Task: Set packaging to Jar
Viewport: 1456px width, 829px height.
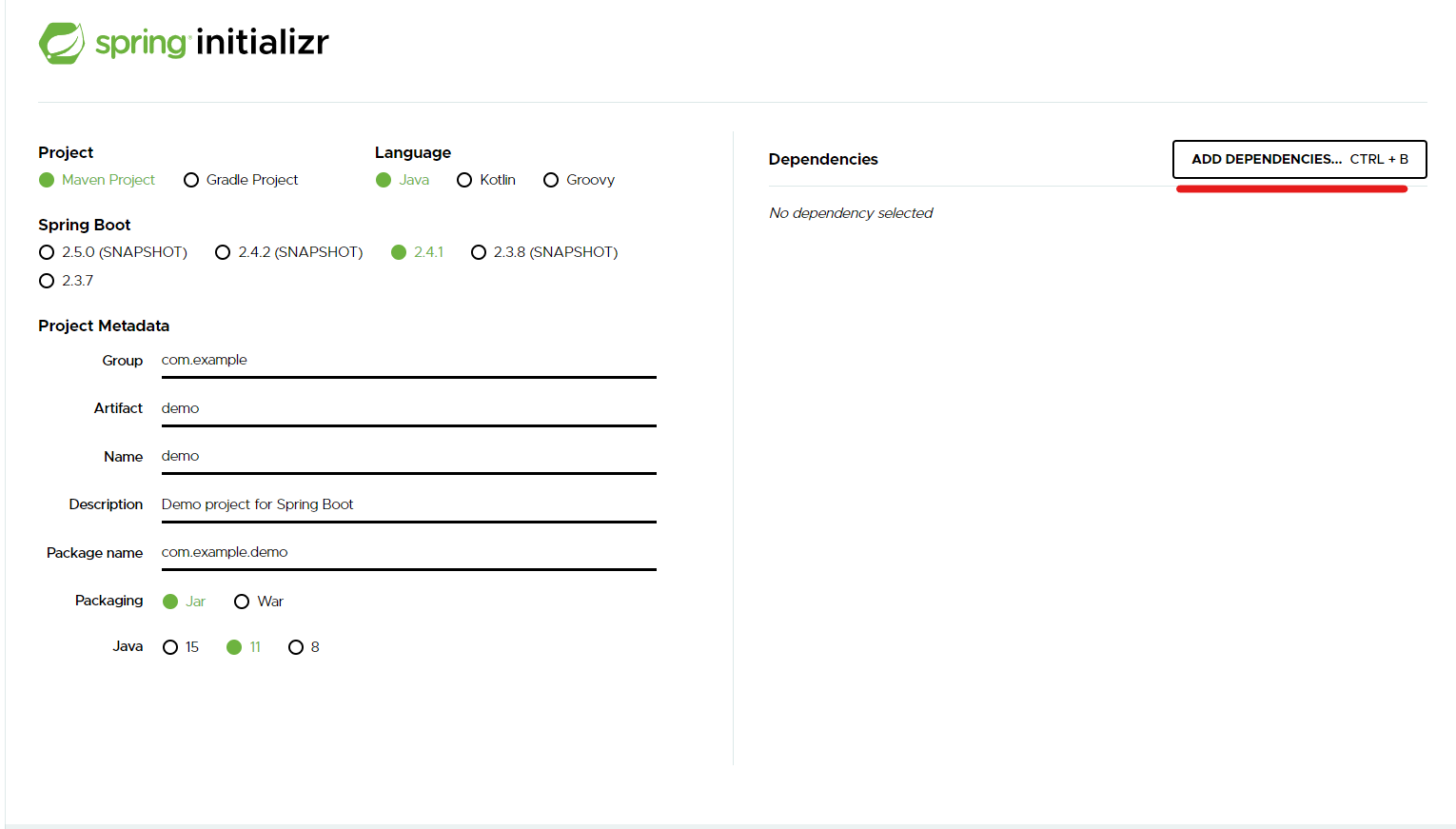Action: 185,602
